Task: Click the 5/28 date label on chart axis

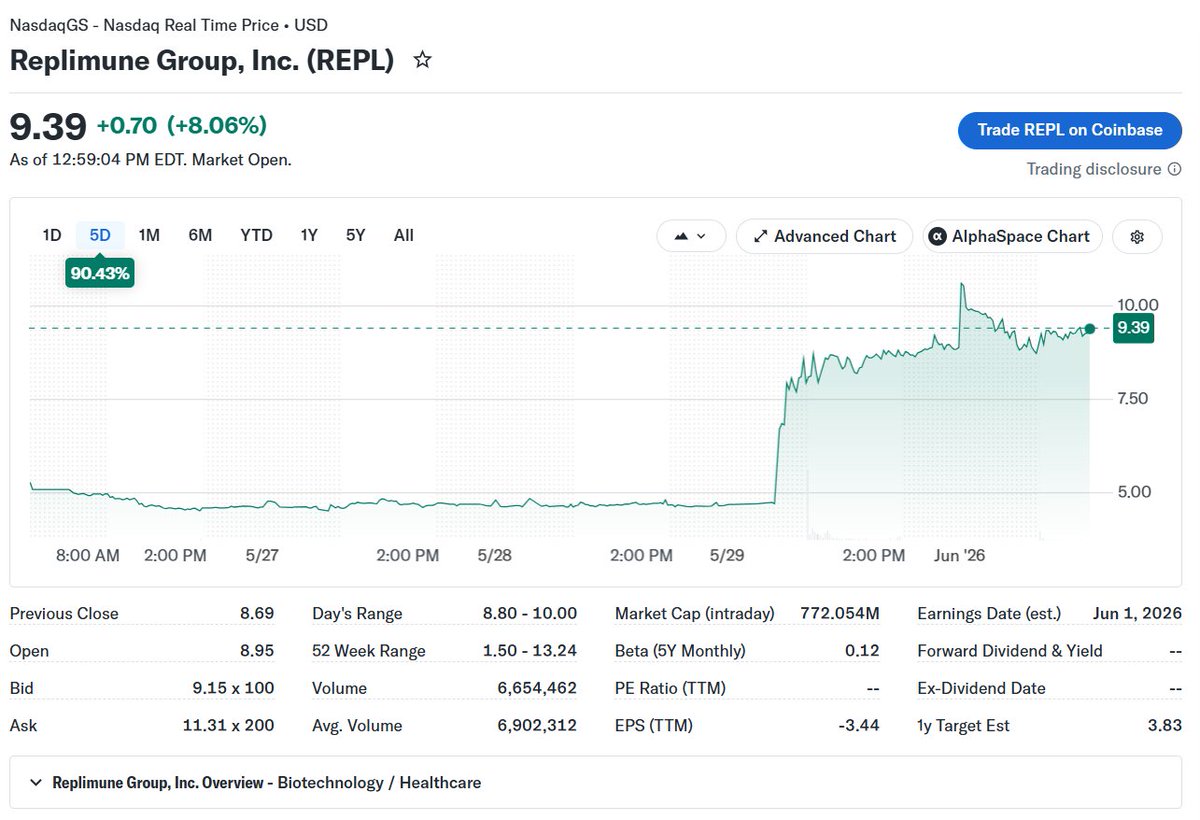Action: (494, 555)
